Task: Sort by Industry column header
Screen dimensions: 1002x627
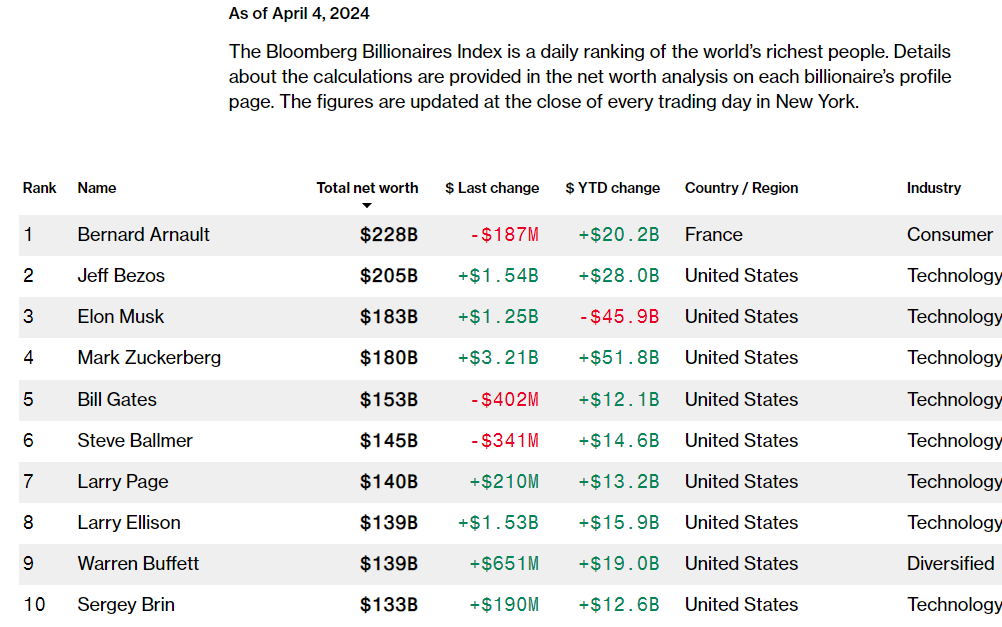Action: click(934, 188)
